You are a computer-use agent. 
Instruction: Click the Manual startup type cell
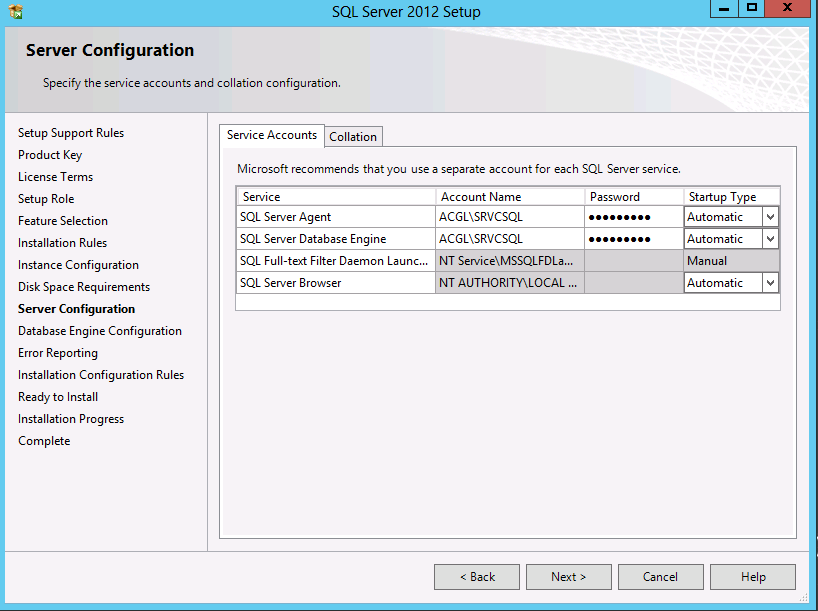(731, 261)
